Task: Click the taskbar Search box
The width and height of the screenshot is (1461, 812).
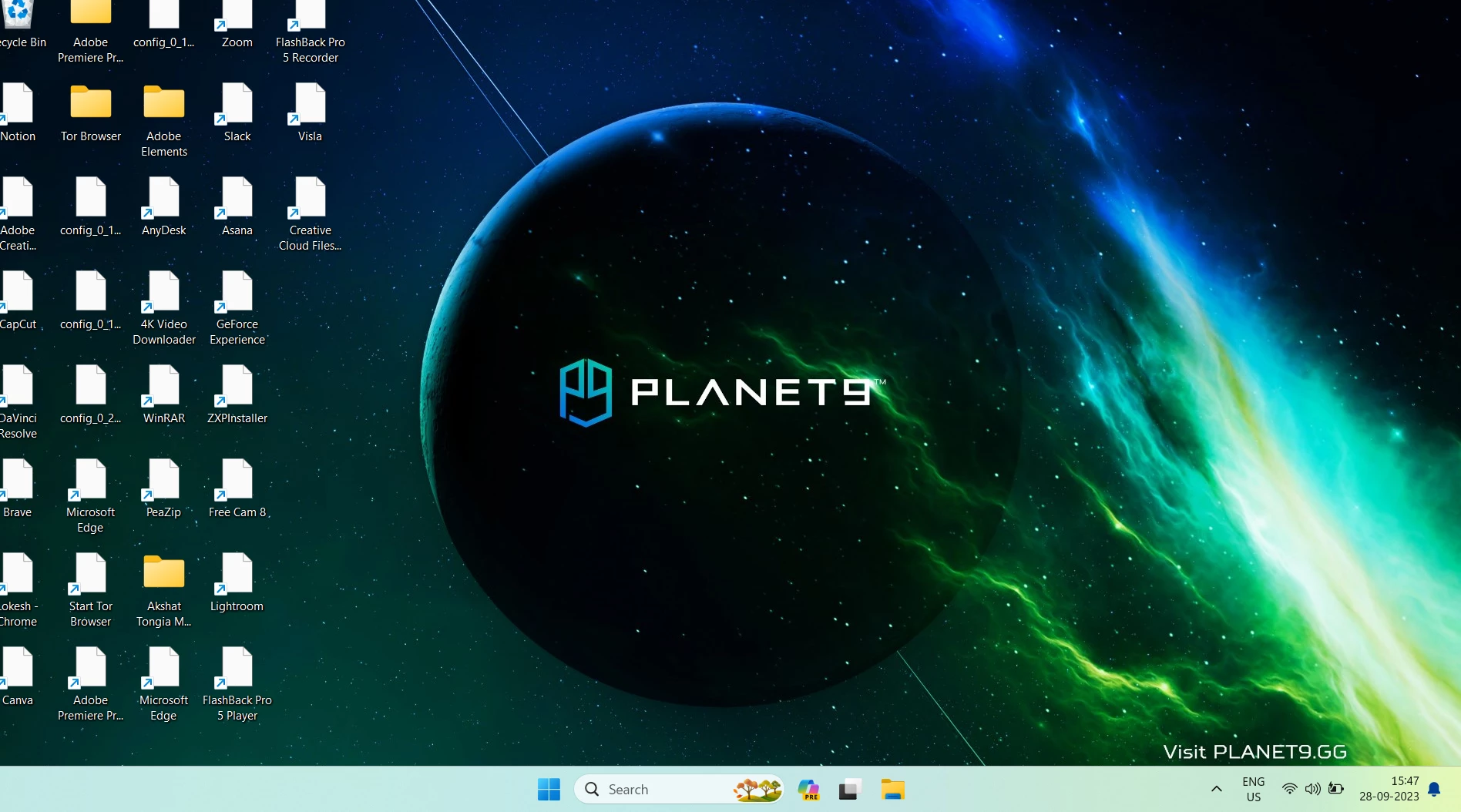Action: 679,789
